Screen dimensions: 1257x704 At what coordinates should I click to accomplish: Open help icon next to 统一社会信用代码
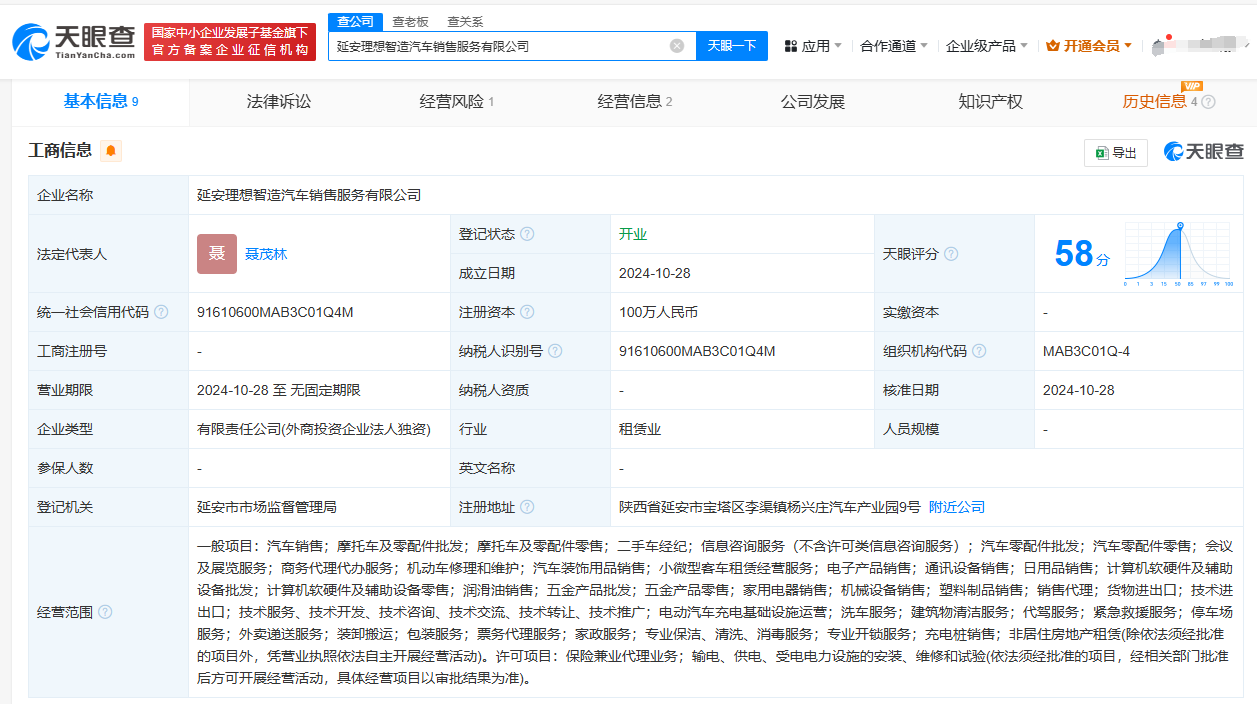161,312
